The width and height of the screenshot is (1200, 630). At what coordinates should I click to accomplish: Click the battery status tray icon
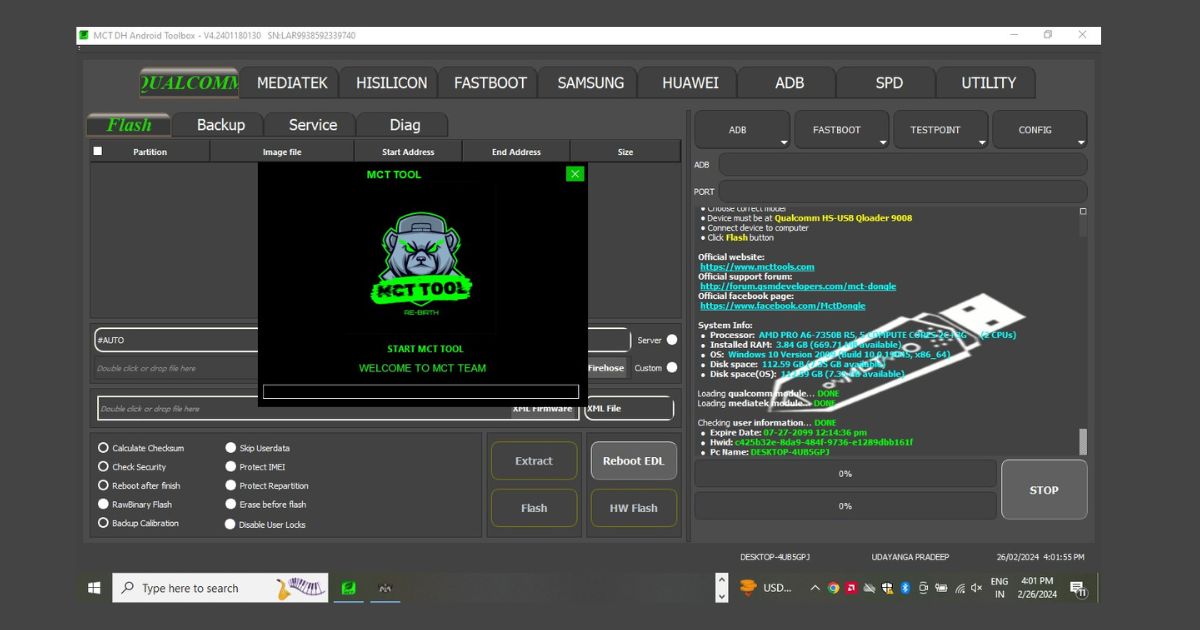[941, 588]
